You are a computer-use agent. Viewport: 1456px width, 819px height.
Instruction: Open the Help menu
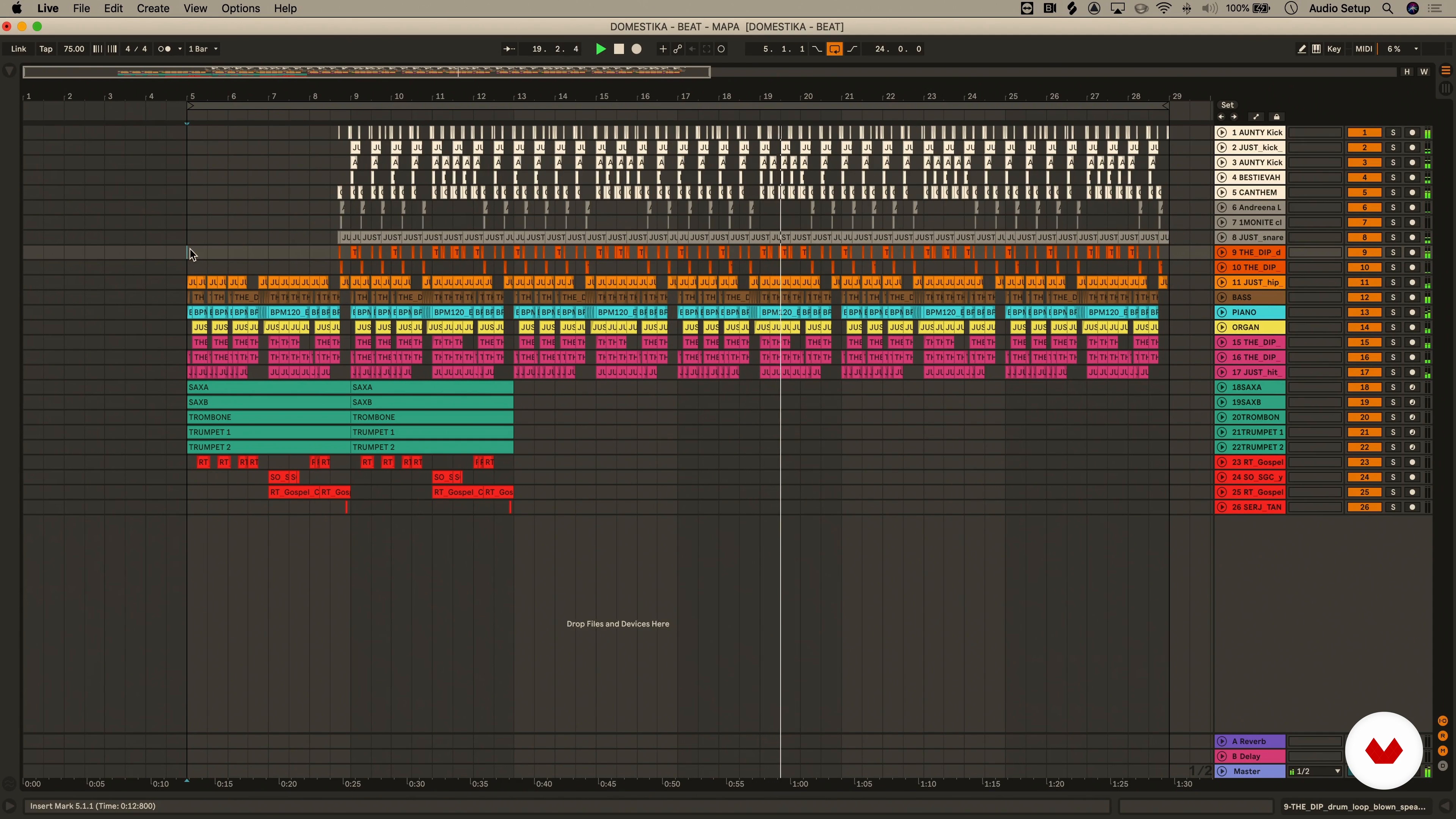pos(286,8)
